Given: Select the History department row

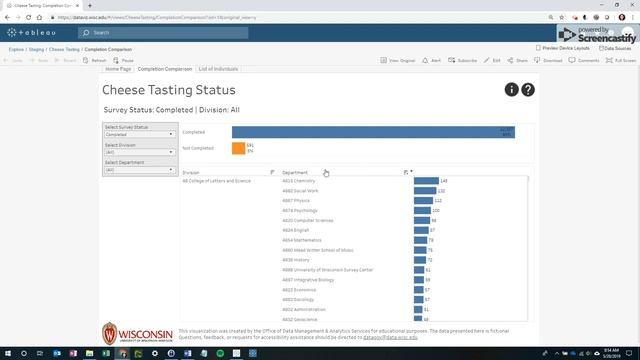Looking at the screenshot, I should coord(296,260).
